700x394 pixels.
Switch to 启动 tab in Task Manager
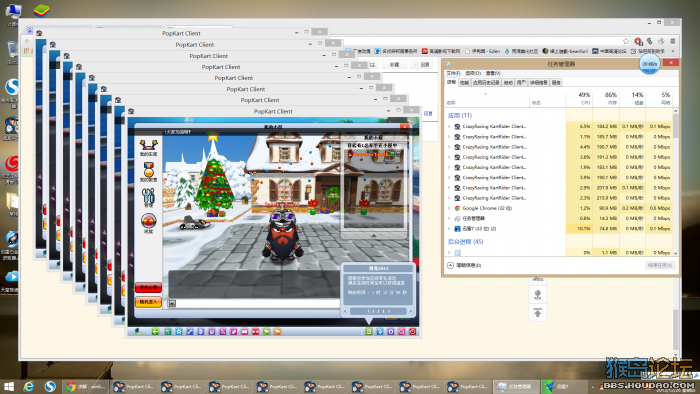coord(508,83)
